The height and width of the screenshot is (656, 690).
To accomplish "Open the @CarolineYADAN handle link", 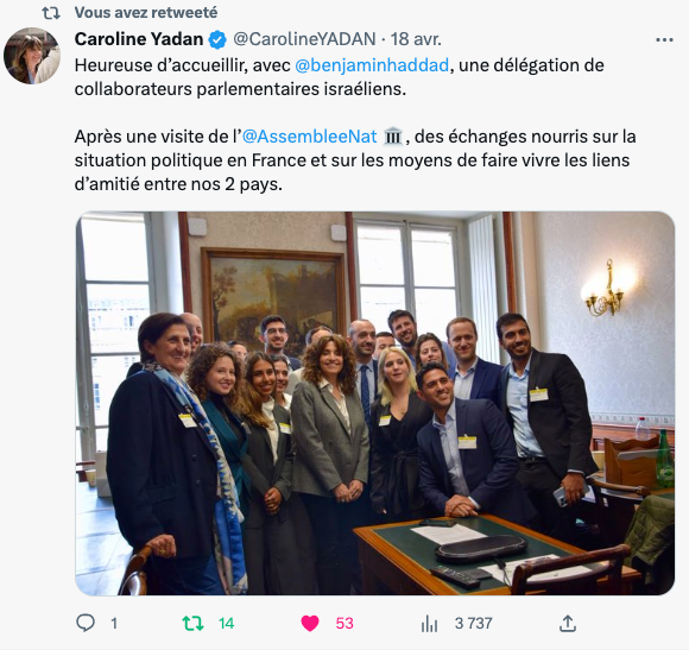I will [304, 39].
